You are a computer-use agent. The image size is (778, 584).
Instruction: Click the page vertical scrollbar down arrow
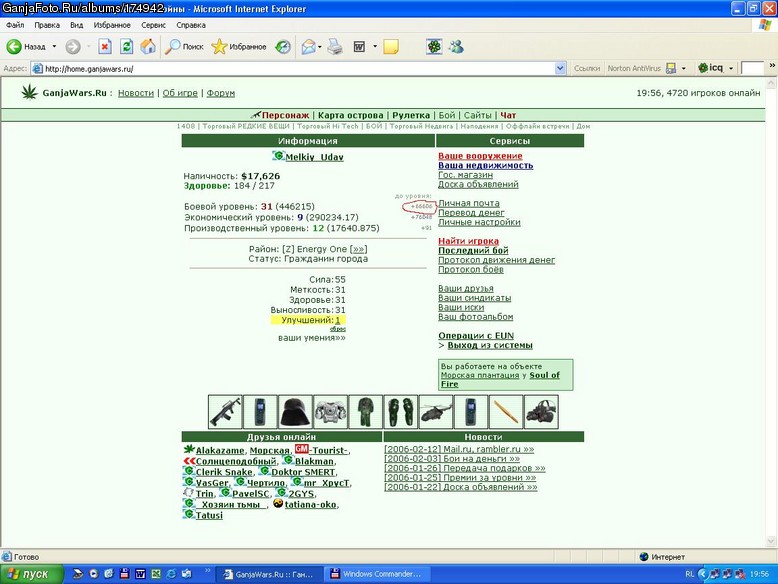click(771, 541)
